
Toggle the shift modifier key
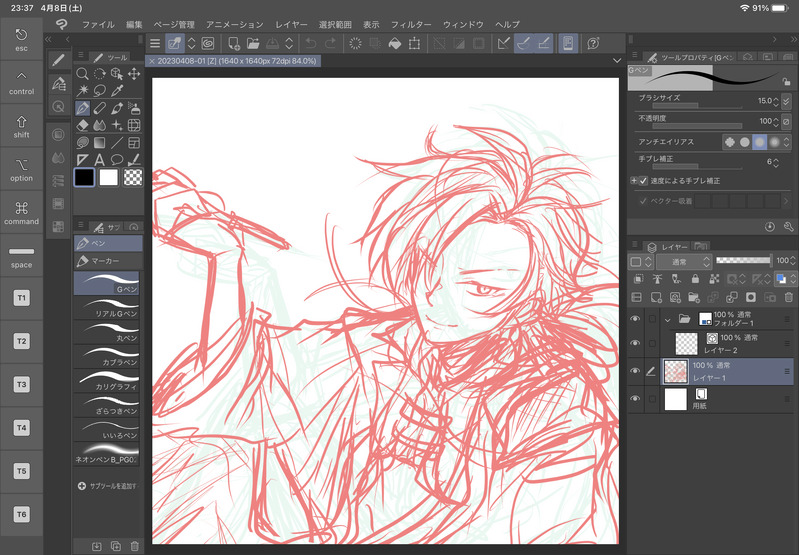click(21, 126)
